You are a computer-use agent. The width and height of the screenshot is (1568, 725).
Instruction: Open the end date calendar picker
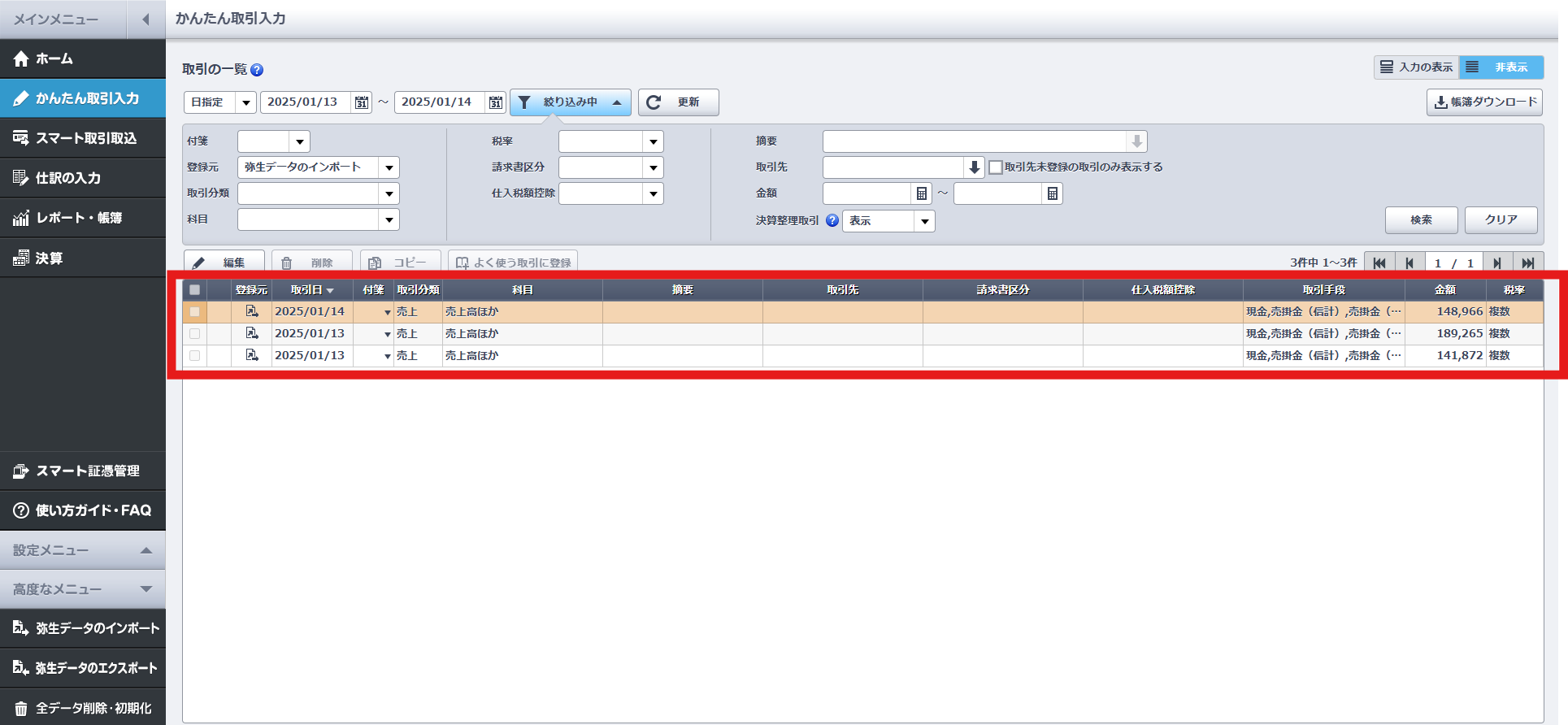pos(495,102)
